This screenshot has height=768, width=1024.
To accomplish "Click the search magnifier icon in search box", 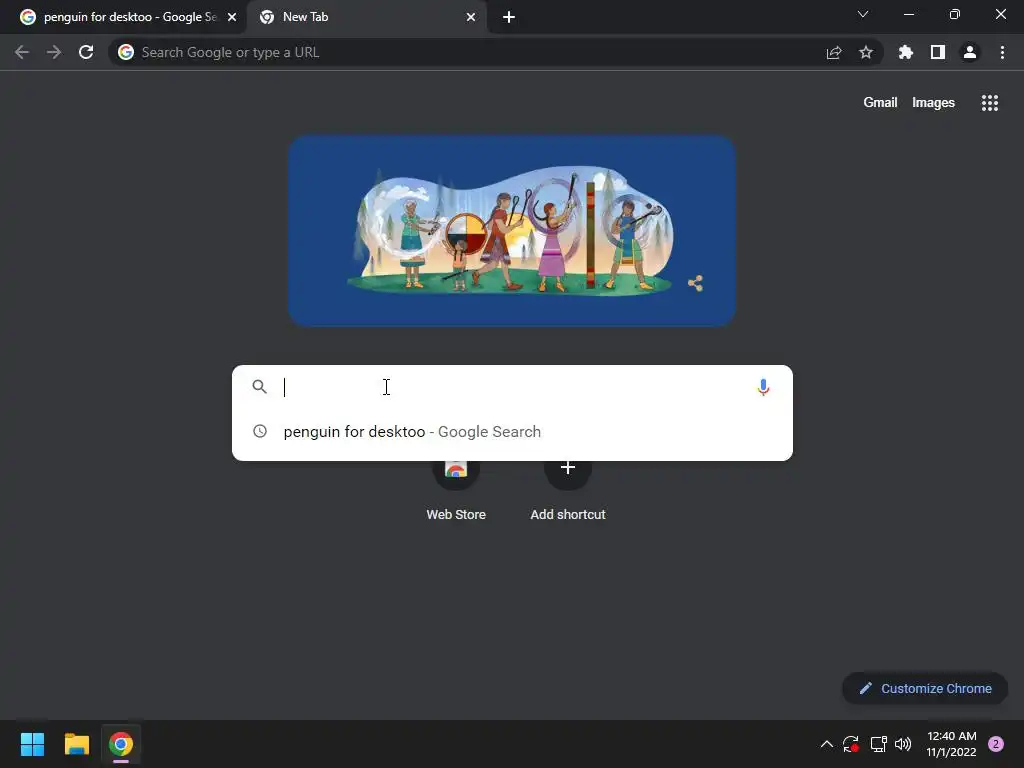I will [260, 387].
